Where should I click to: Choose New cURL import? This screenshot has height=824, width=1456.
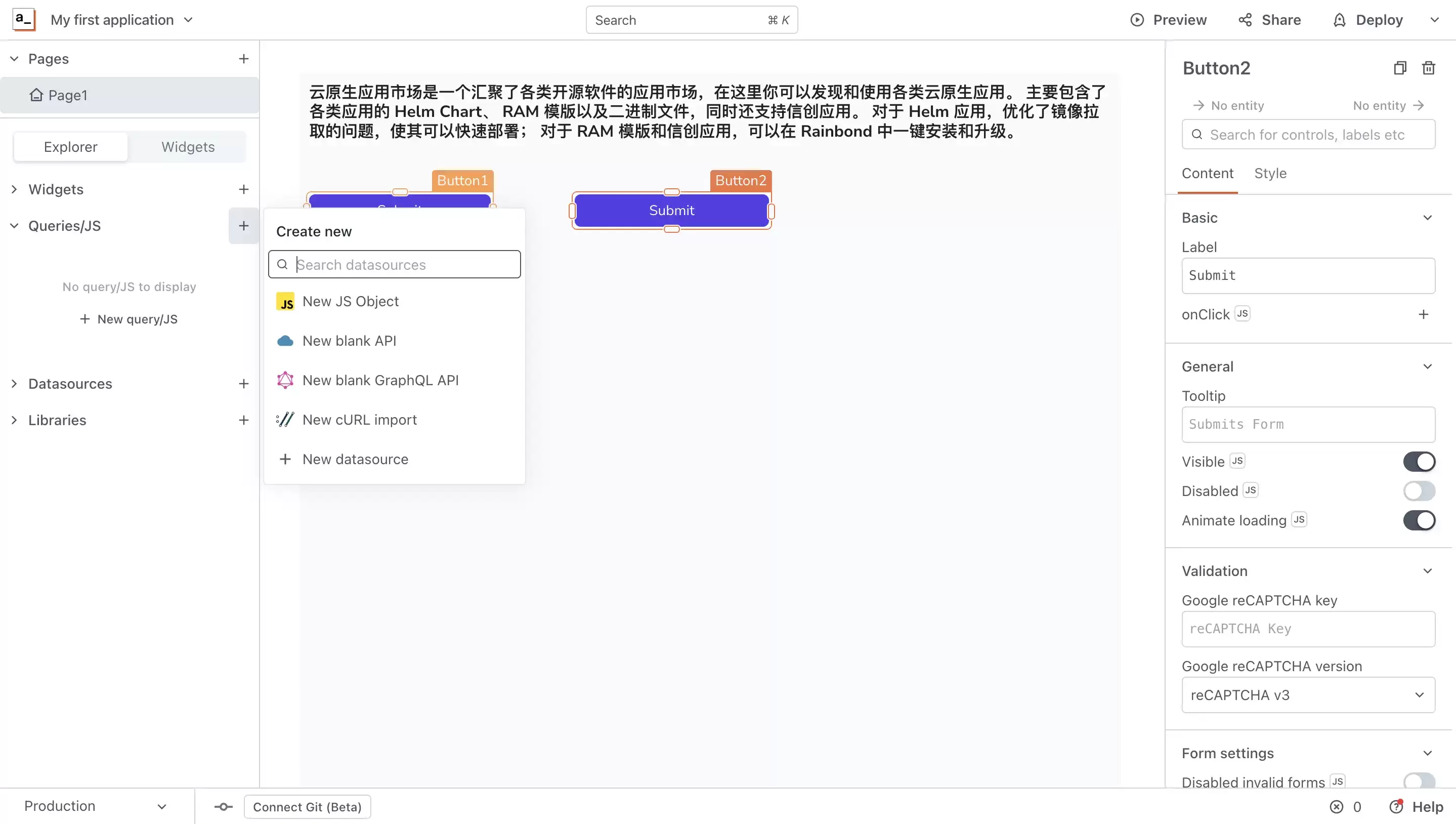394,420
